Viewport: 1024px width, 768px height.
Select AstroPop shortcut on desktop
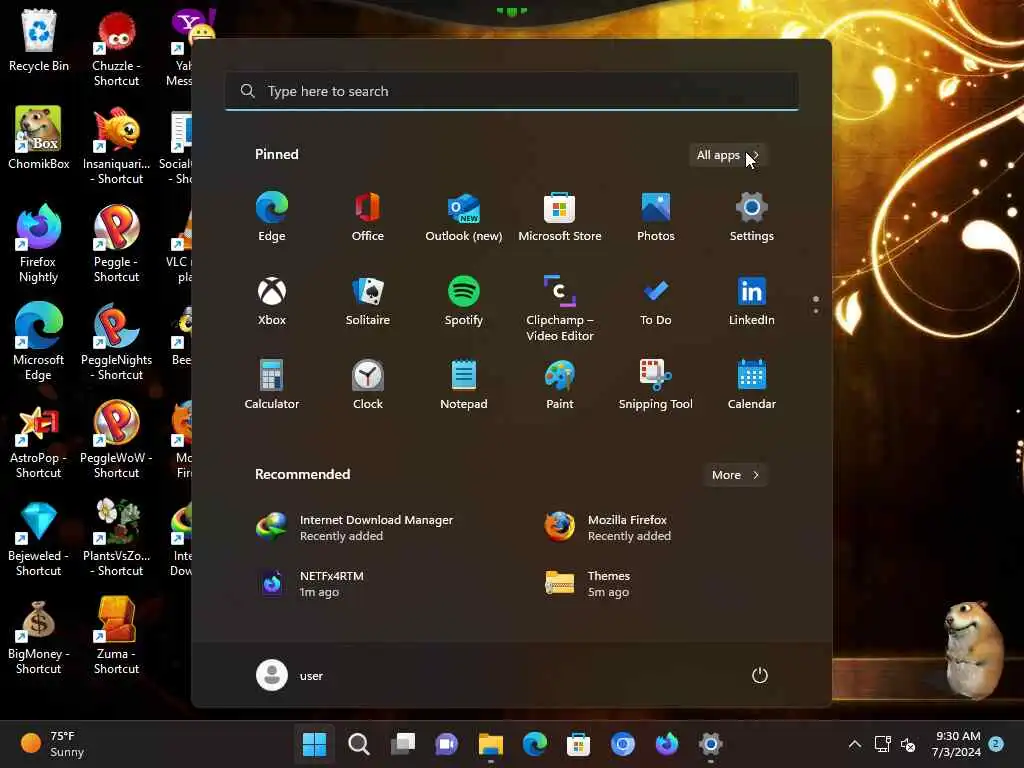tap(39, 440)
